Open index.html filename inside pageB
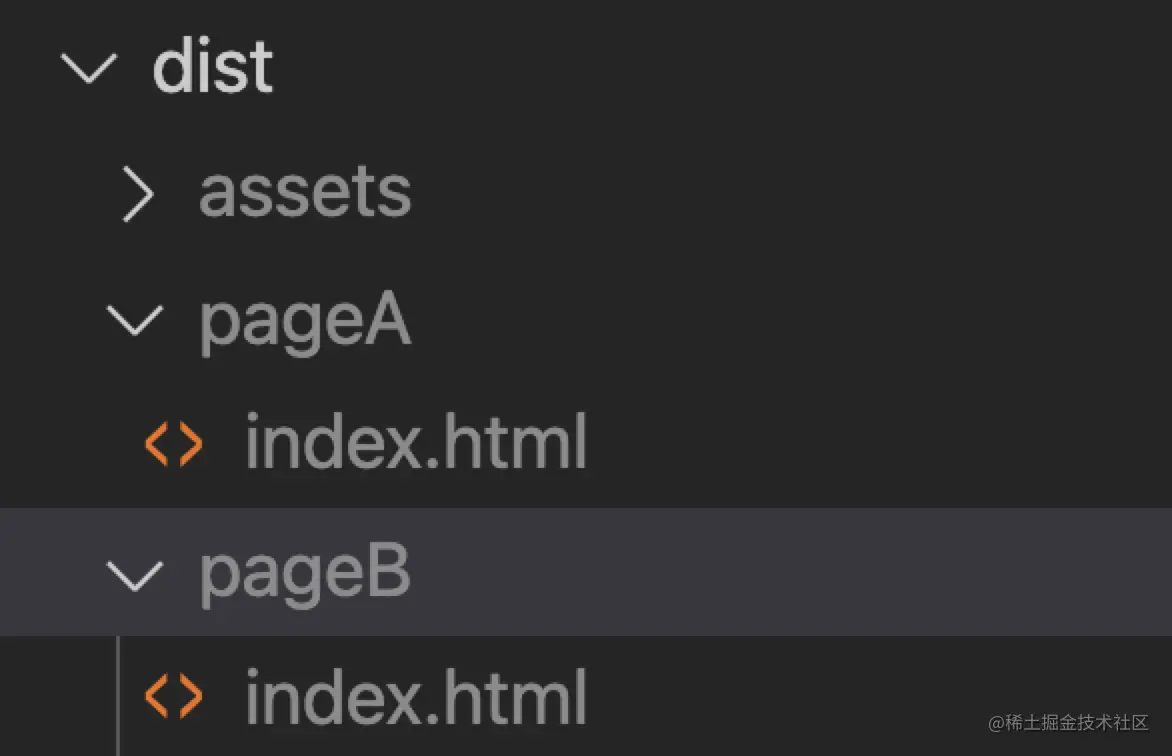The width and height of the screenshot is (1172, 756). tap(415, 696)
